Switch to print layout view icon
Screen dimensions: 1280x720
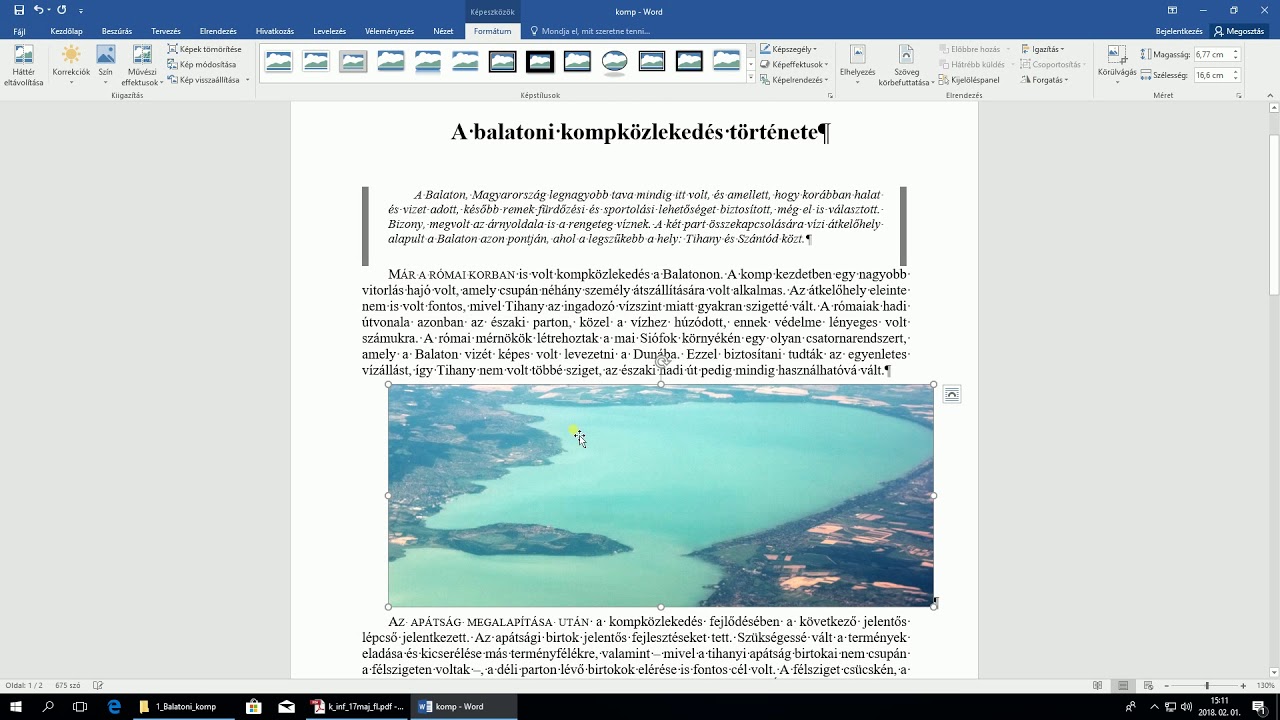pos(1123,685)
